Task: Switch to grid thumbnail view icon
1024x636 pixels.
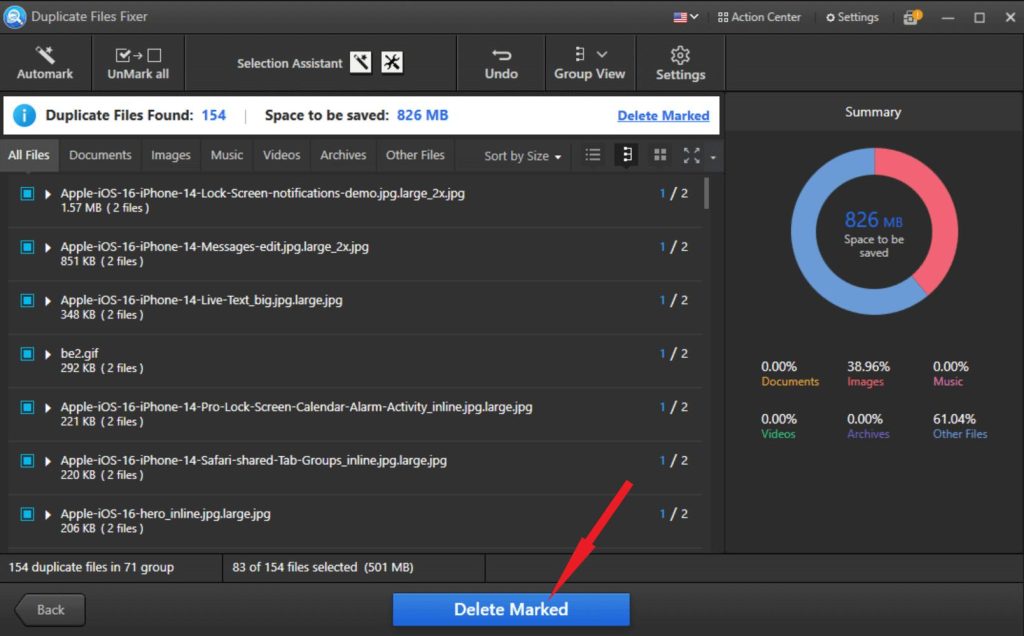Action: coord(660,155)
